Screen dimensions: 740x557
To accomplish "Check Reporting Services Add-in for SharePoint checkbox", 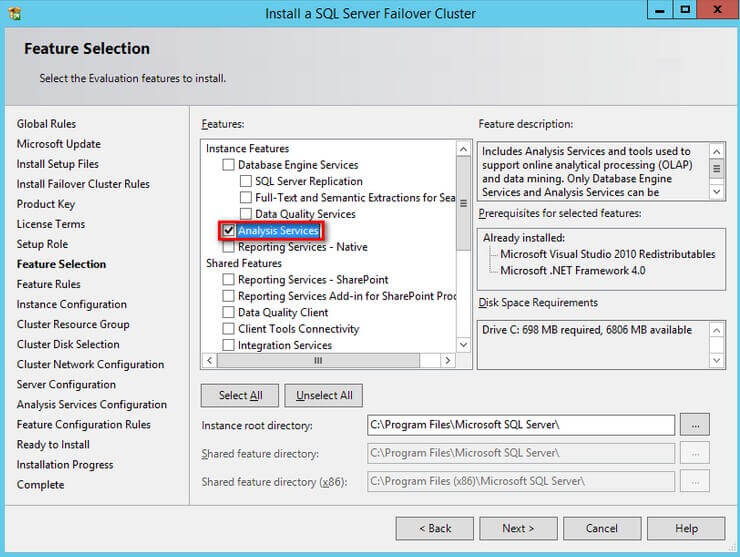I will point(228,296).
